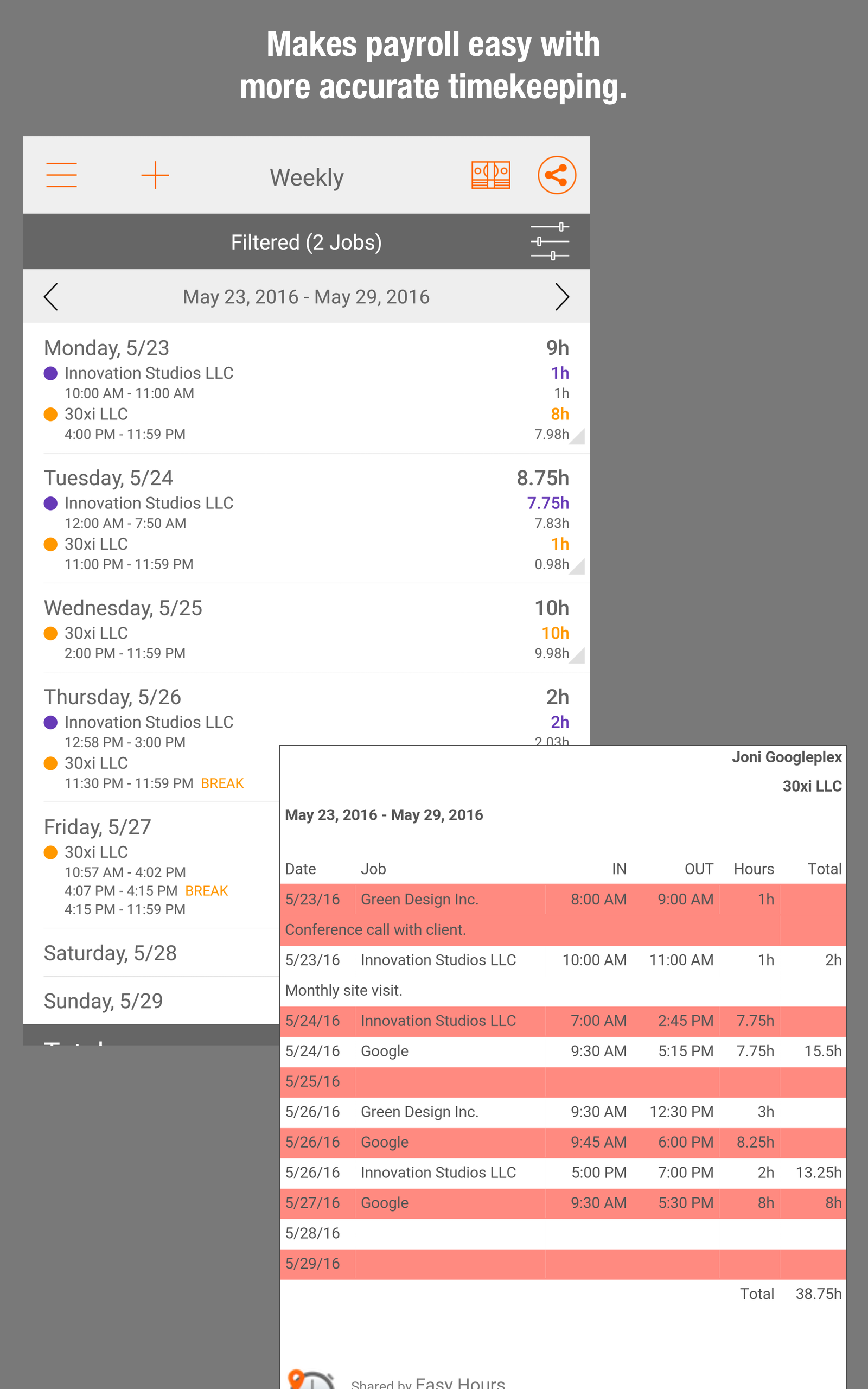Select 5/23/16 Green Design Inc. report row
This screenshot has height=1389, width=868.
point(563,900)
